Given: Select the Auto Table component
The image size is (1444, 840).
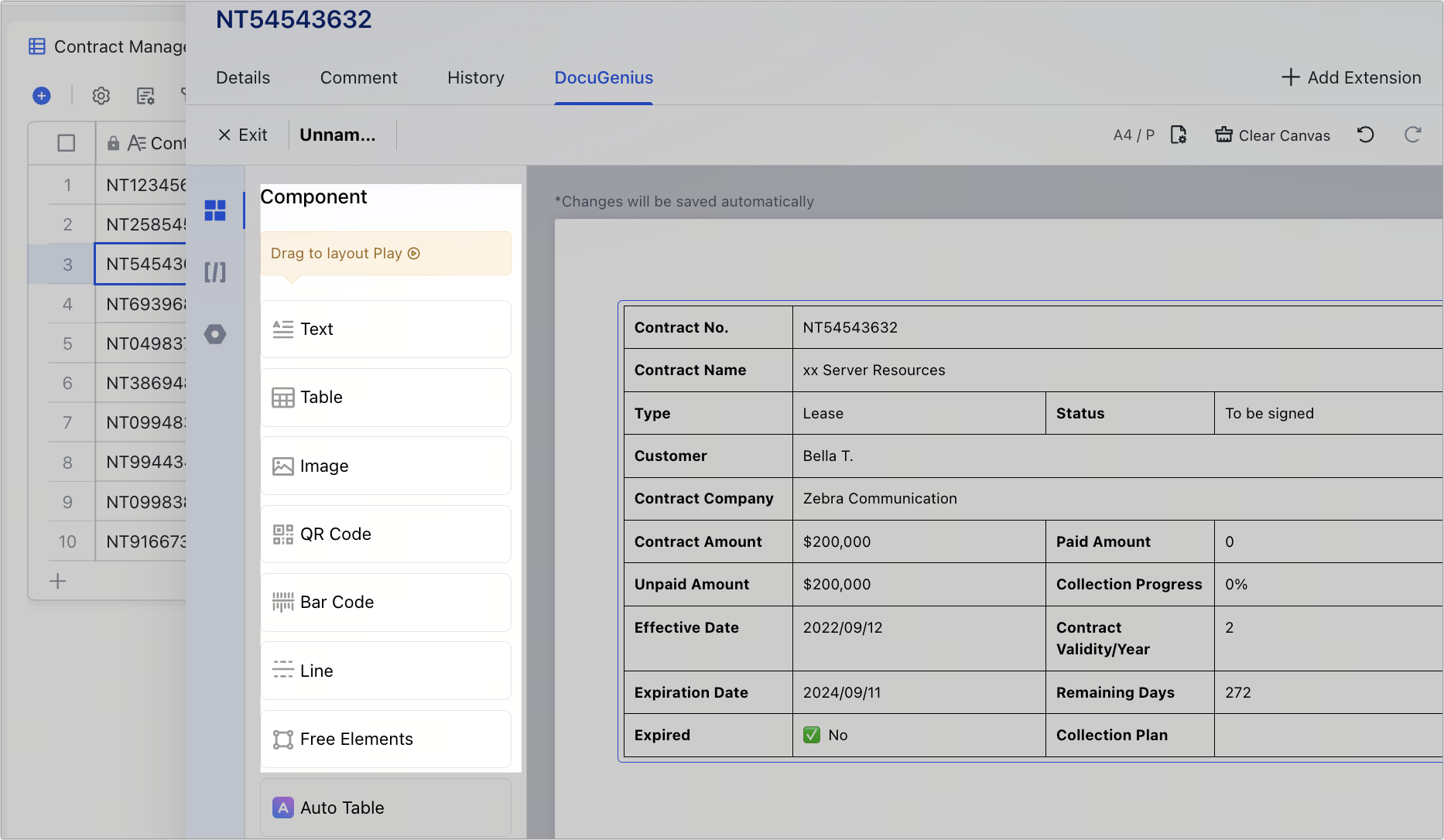Looking at the screenshot, I should [x=385, y=808].
